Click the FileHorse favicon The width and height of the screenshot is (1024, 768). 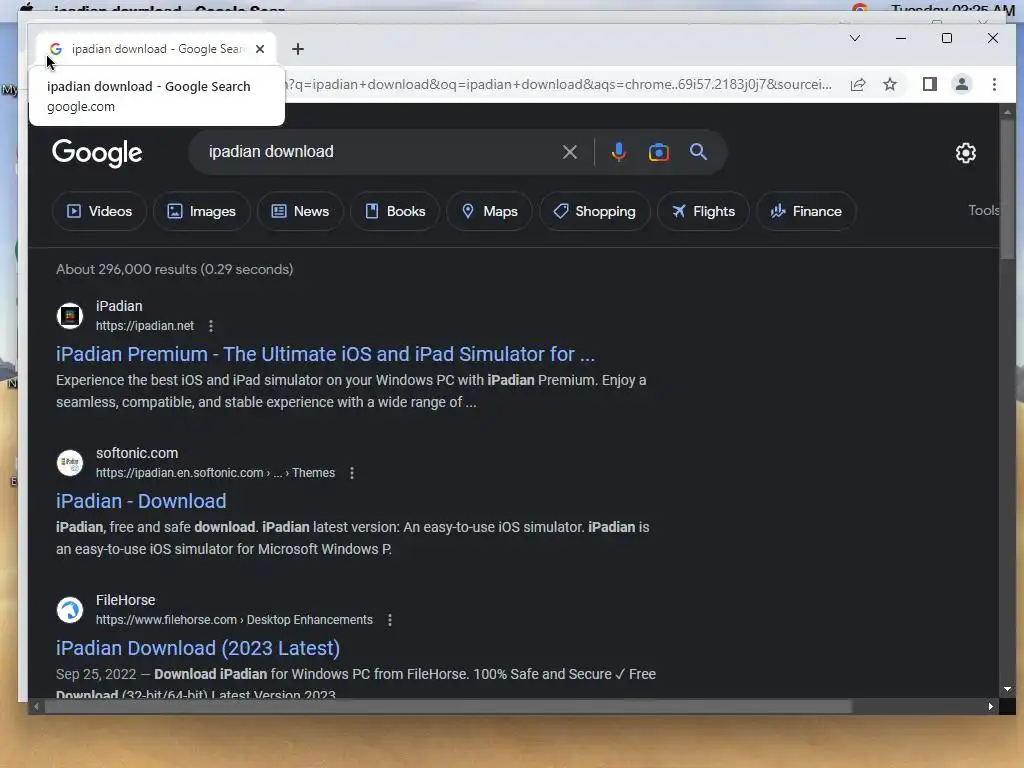70,610
